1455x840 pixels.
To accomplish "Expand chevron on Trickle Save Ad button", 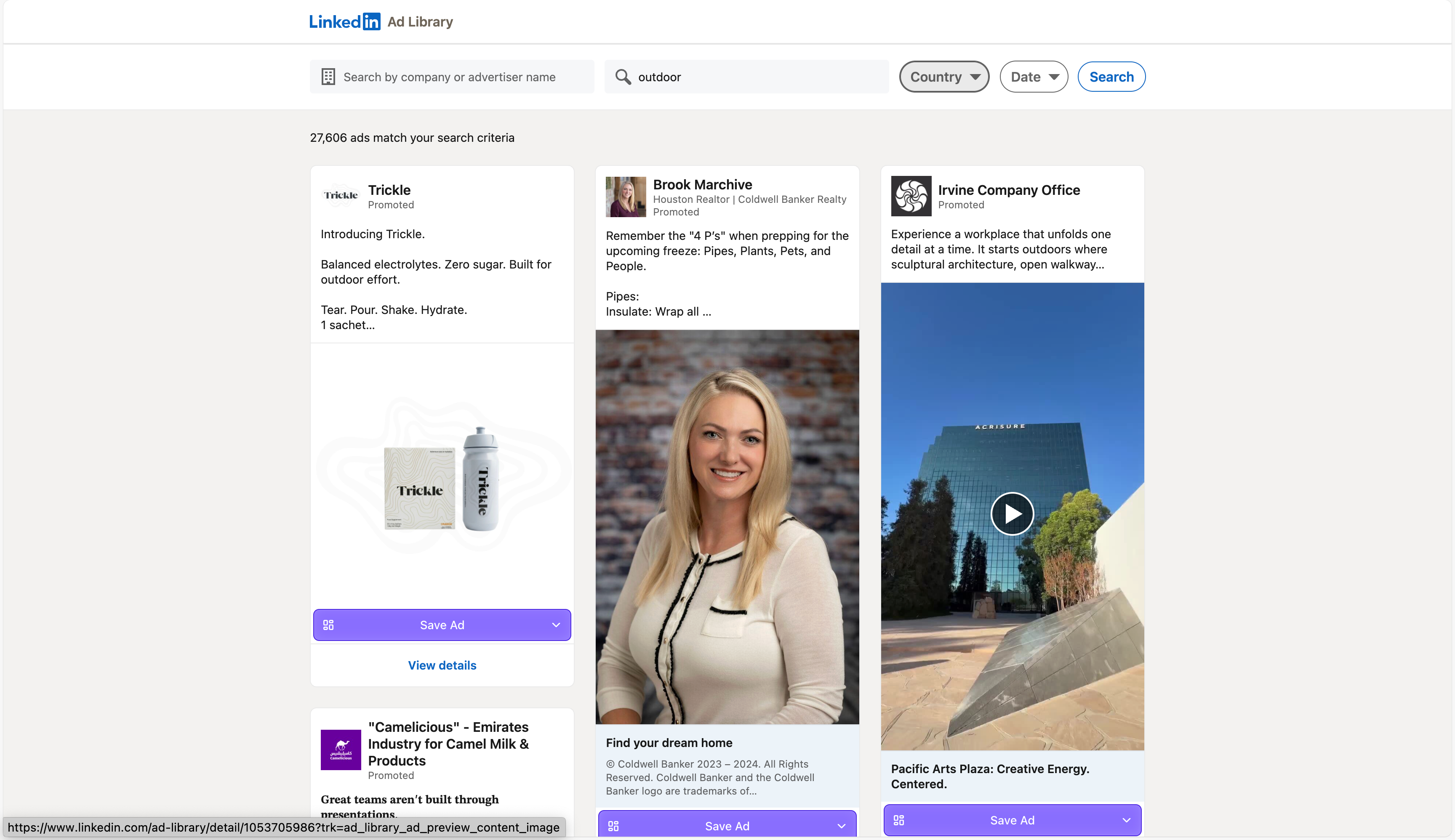I will click(556, 625).
